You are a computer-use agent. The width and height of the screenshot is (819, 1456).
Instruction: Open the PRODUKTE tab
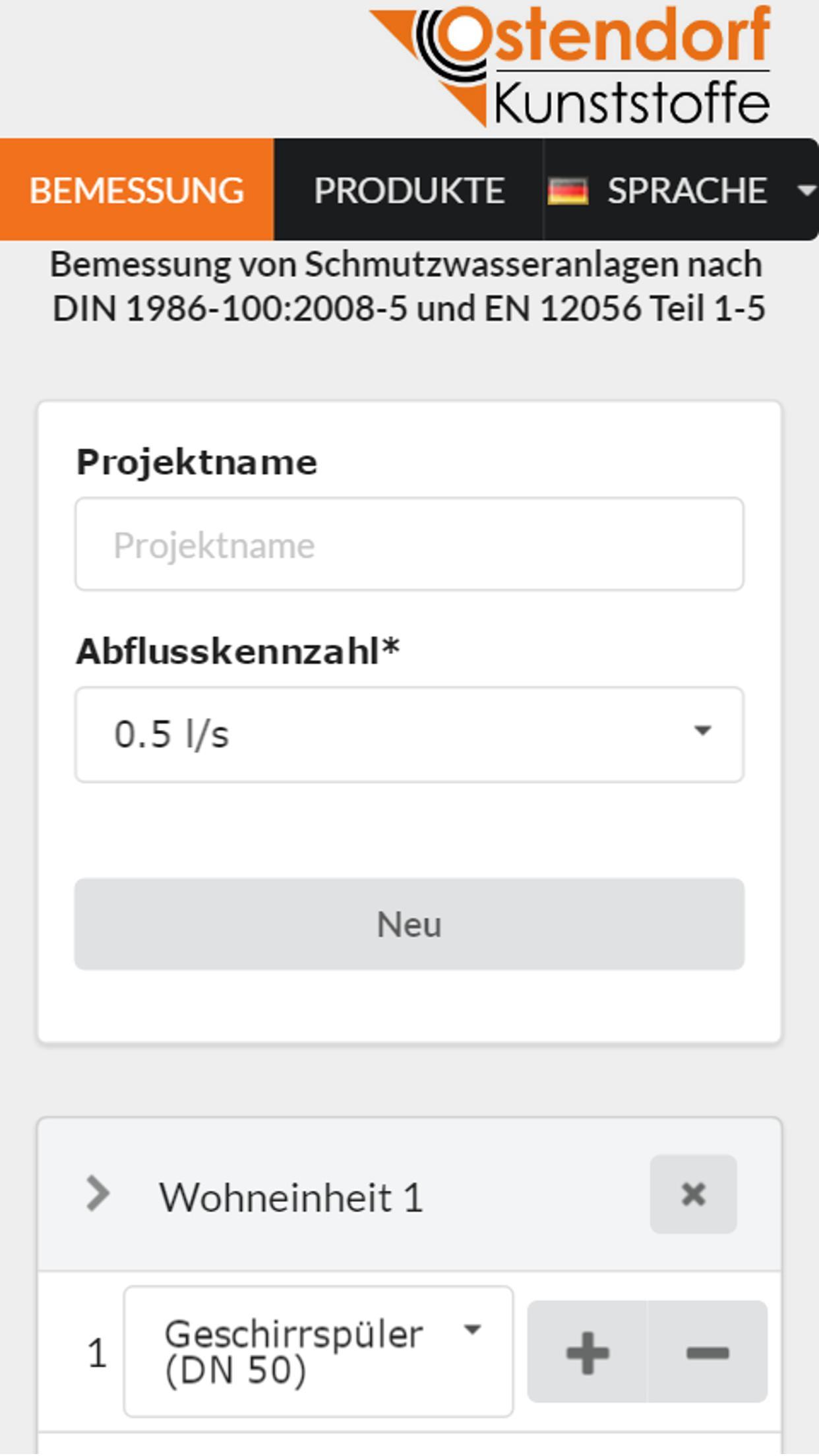(409, 190)
